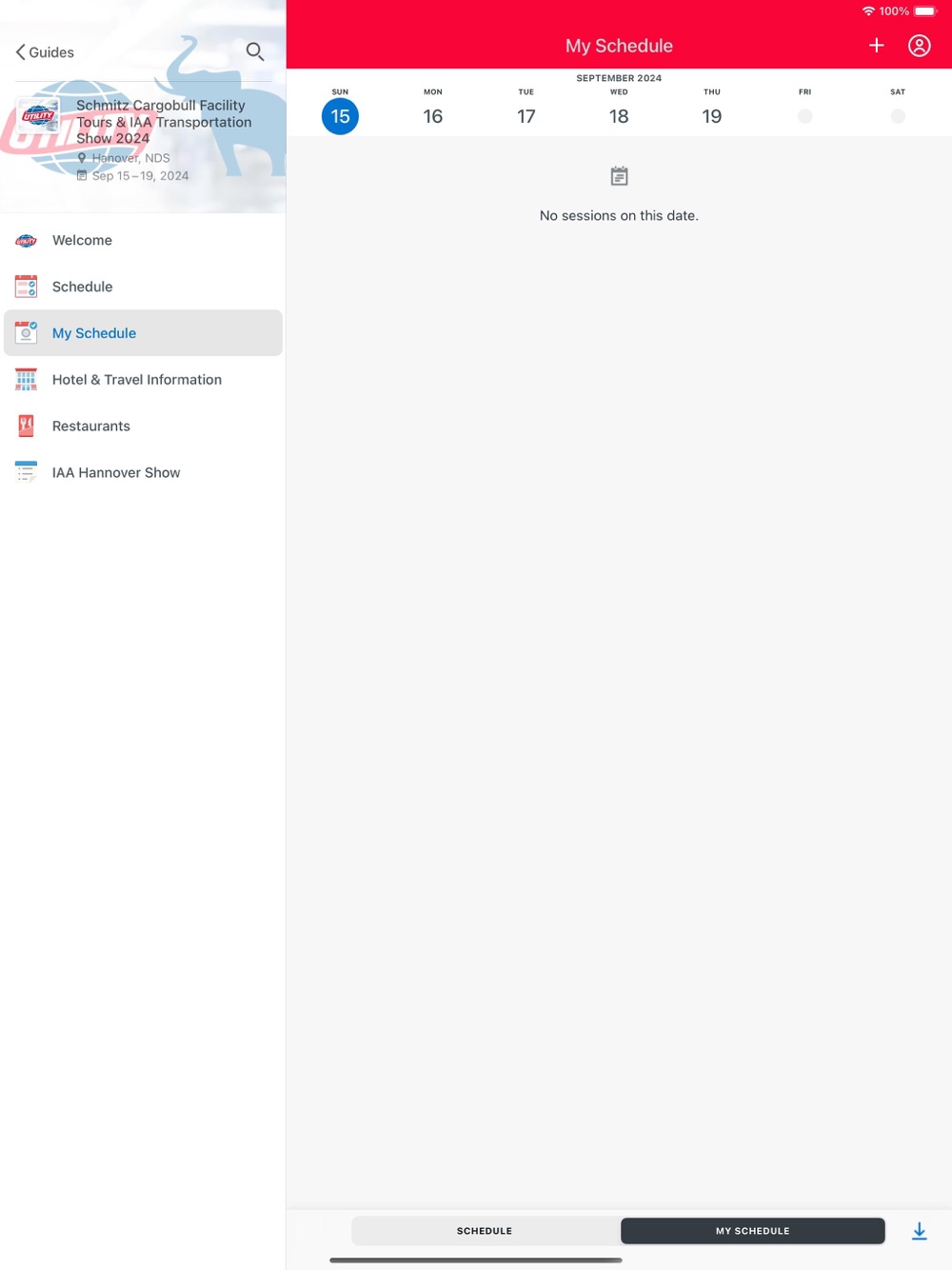Screen dimensions: 952x1270
Task: Choose Monday 16 in calendar
Action: coord(433,116)
